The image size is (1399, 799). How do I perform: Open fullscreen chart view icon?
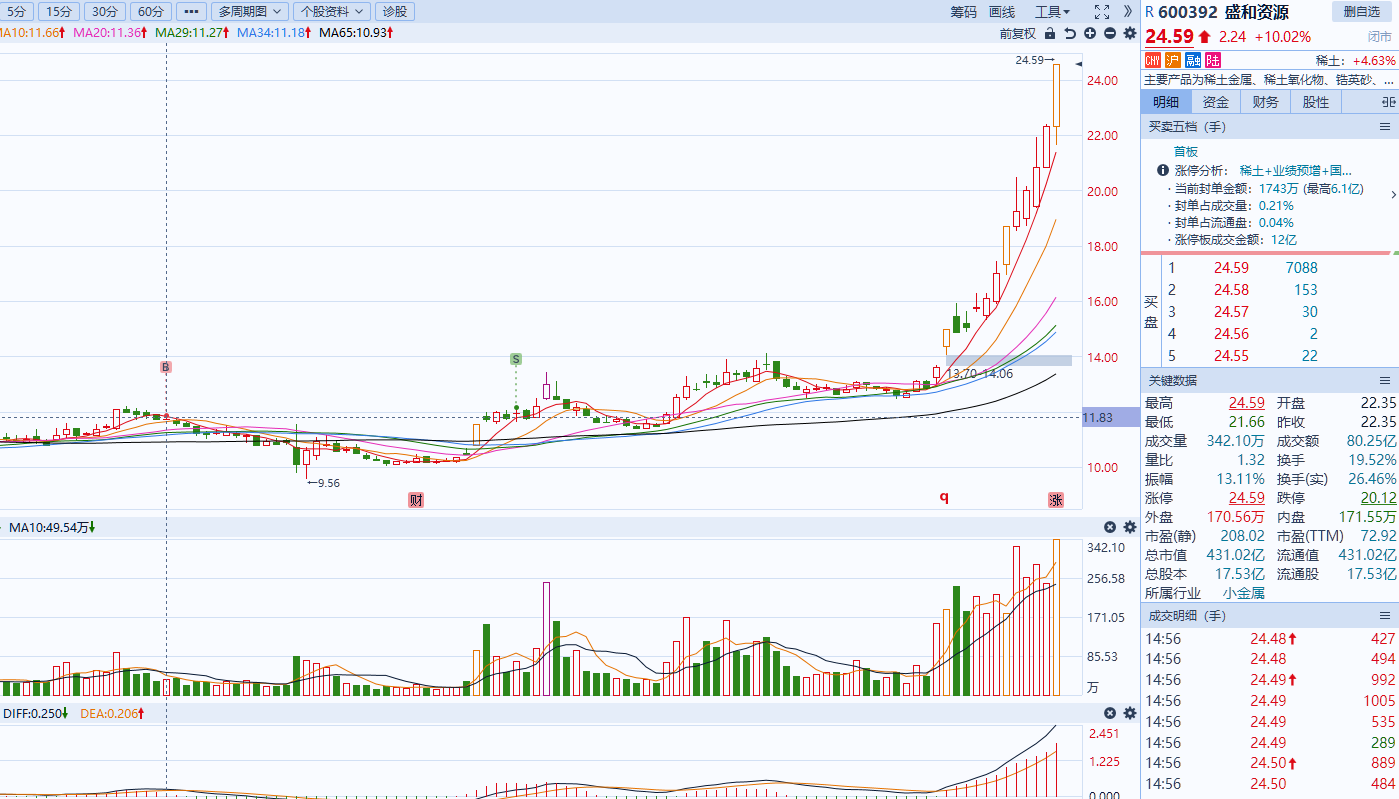pyautogui.click(x=1102, y=12)
